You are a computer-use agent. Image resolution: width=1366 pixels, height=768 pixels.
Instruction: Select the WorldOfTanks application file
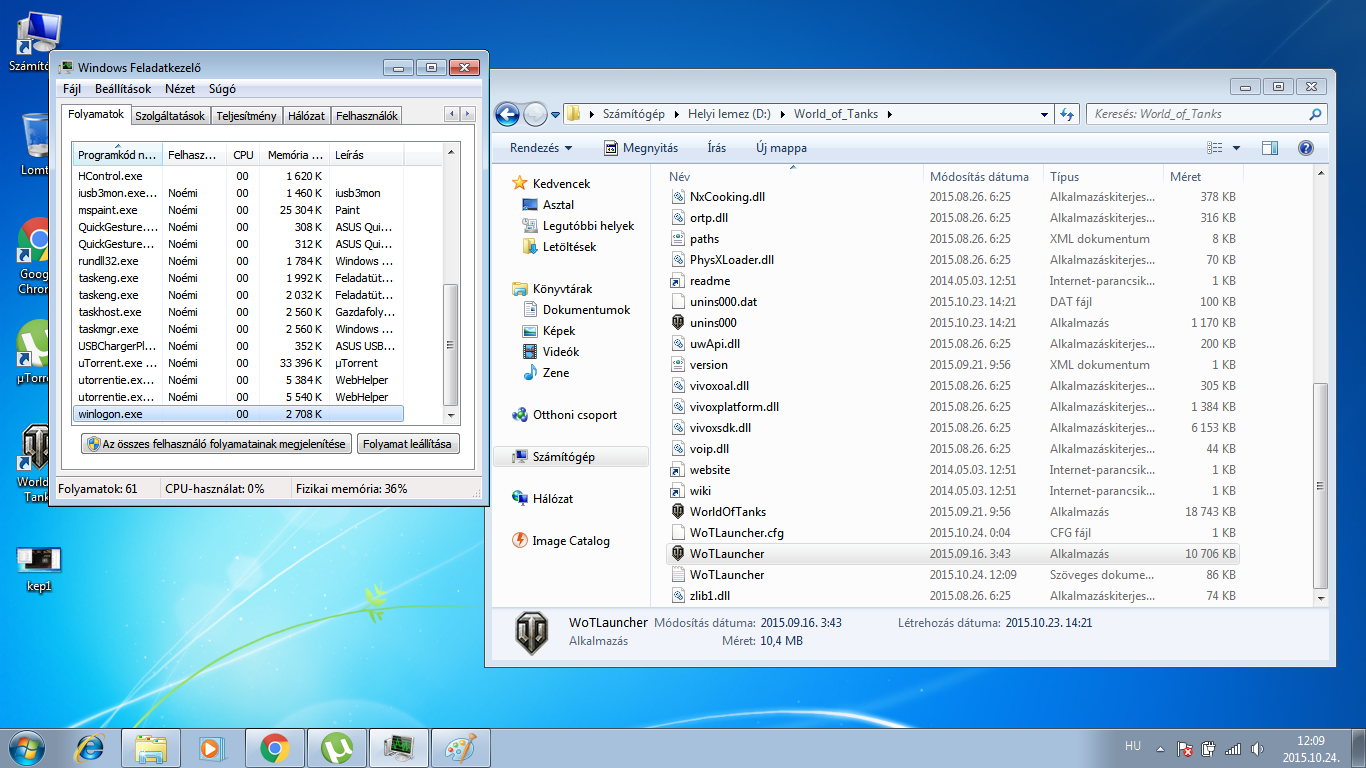tap(728, 512)
